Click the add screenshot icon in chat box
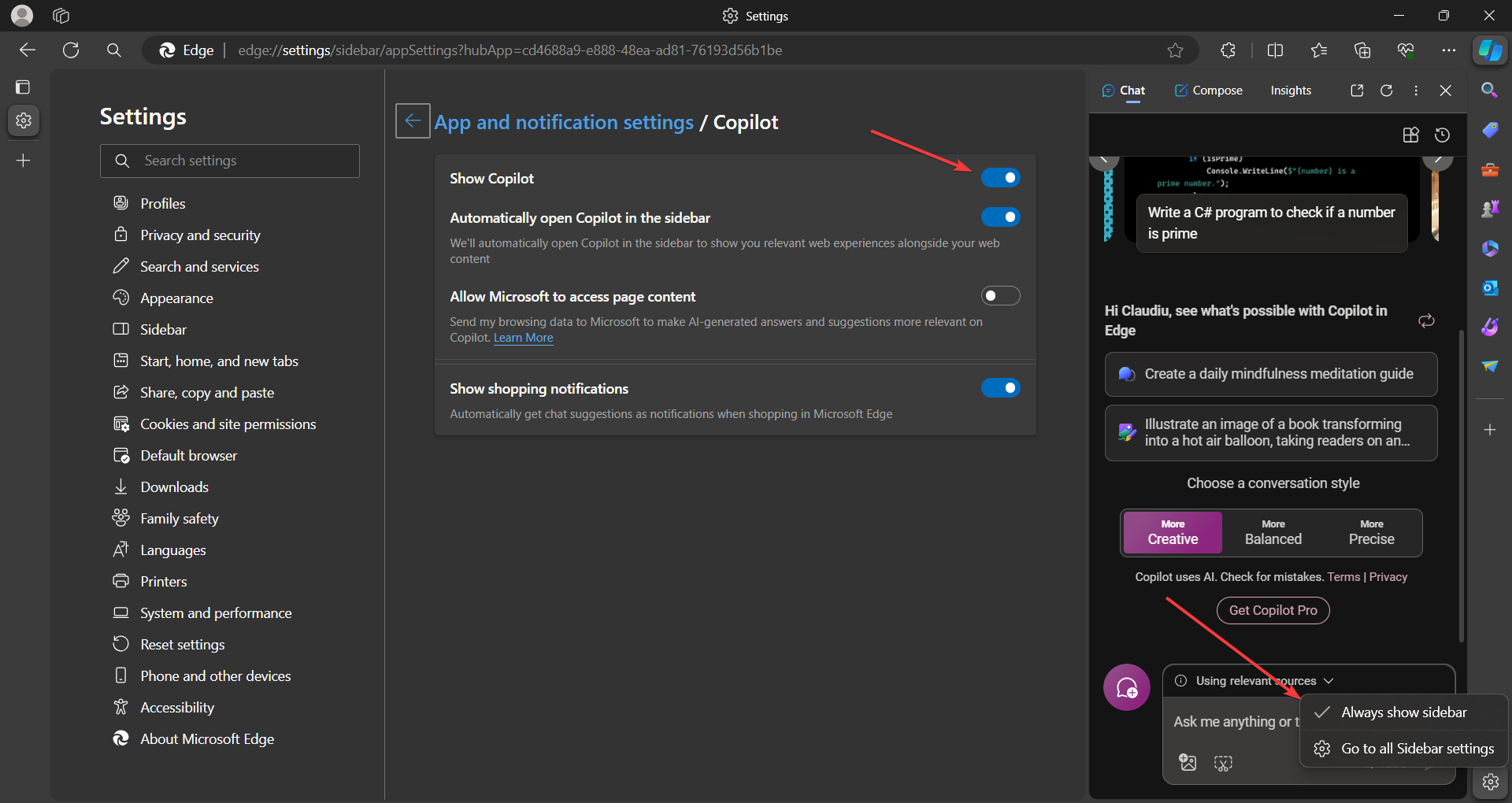Image resolution: width=1512 pixels, height=803 pixels. [x=1223, y=763]
